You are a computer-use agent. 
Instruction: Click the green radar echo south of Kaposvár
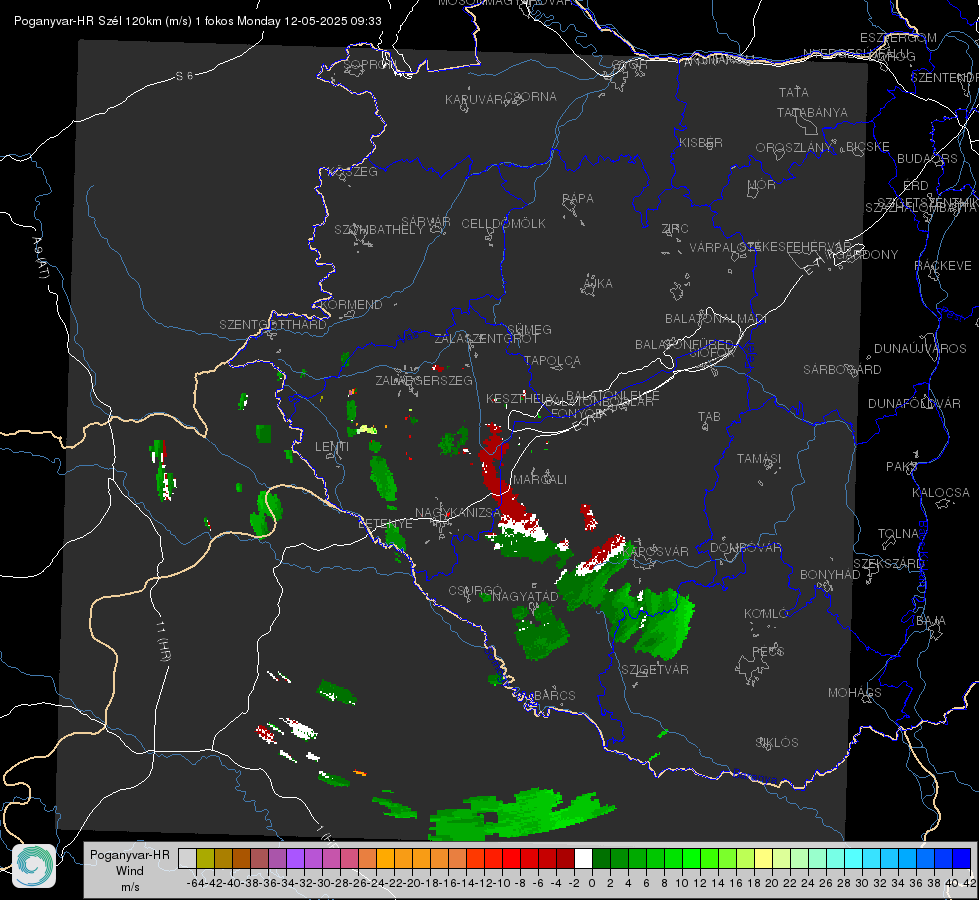tap(652, 621)
